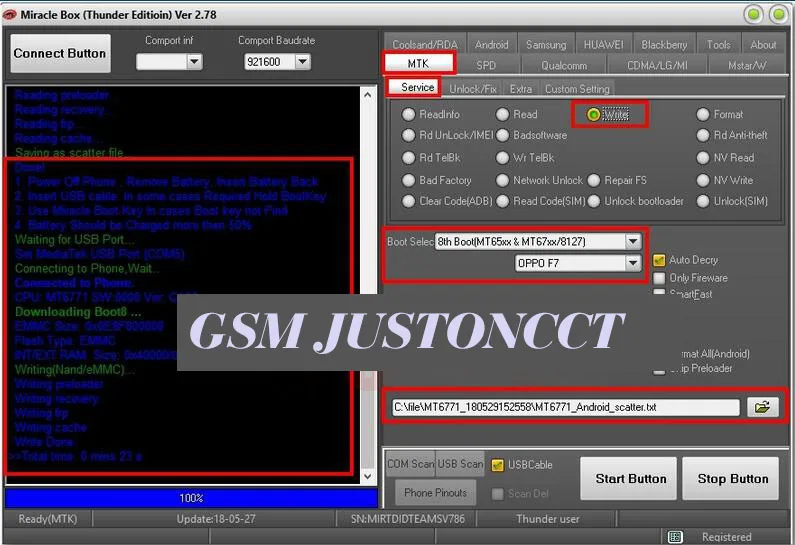Image resolution: width=795 pixels, height=545 pixels.
Task: Click the log scrollbar up arrow
Action: coord(368,94)
